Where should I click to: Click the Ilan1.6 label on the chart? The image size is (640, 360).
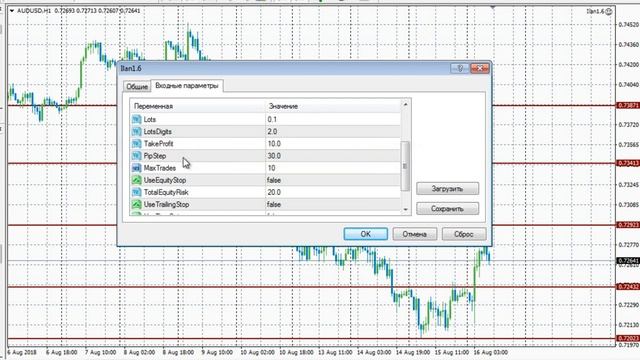[x=595, y=11]
